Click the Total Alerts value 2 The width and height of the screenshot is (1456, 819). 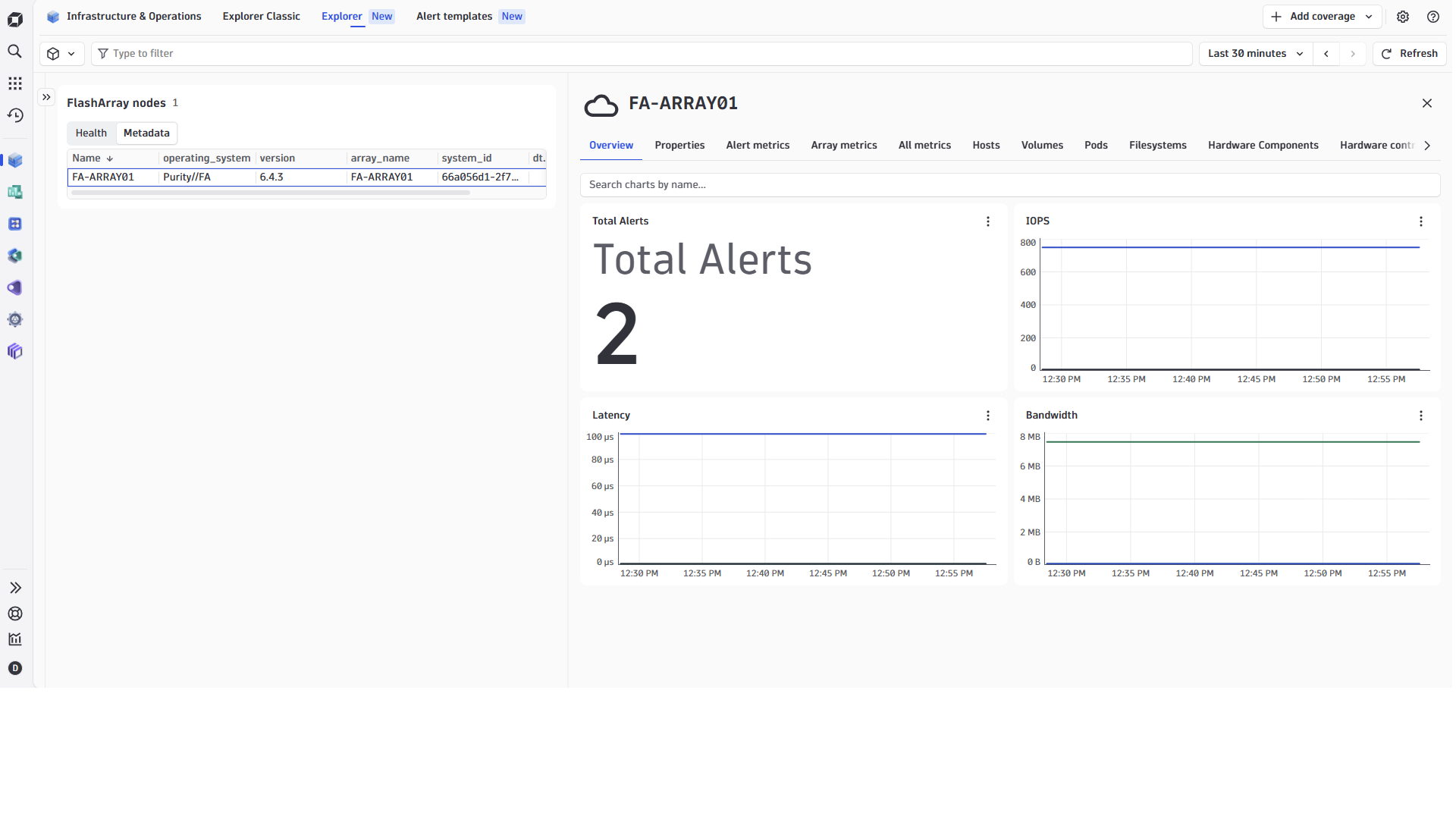click(616, 334)
